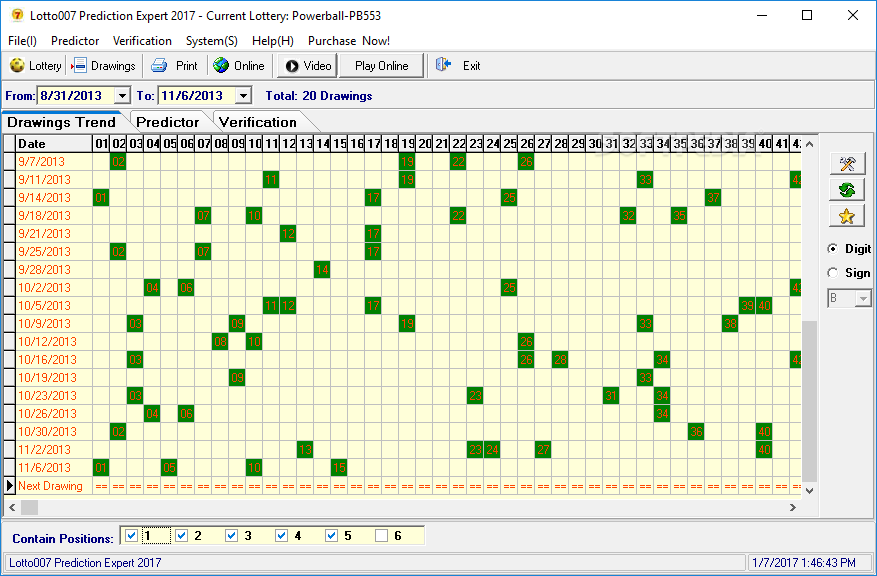Open the System(S) menu
The width and height of the screenshot is (877, 576).
(211, 41)
